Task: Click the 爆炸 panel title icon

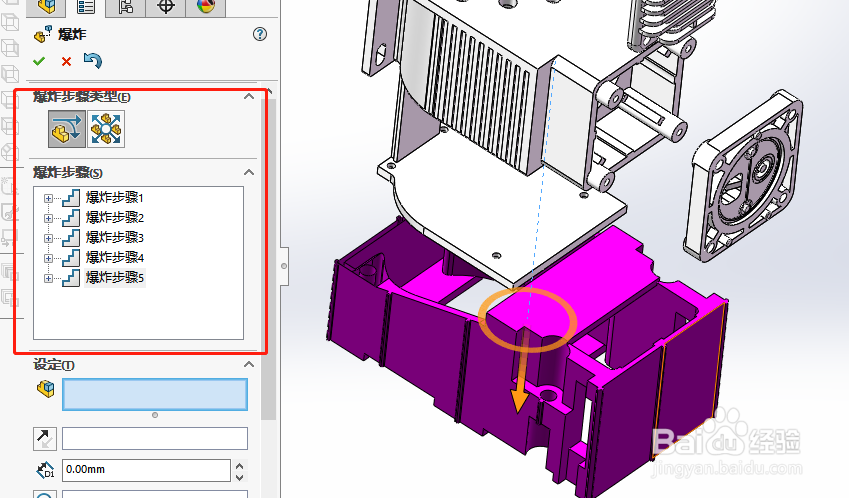Action: click(43, 35)
